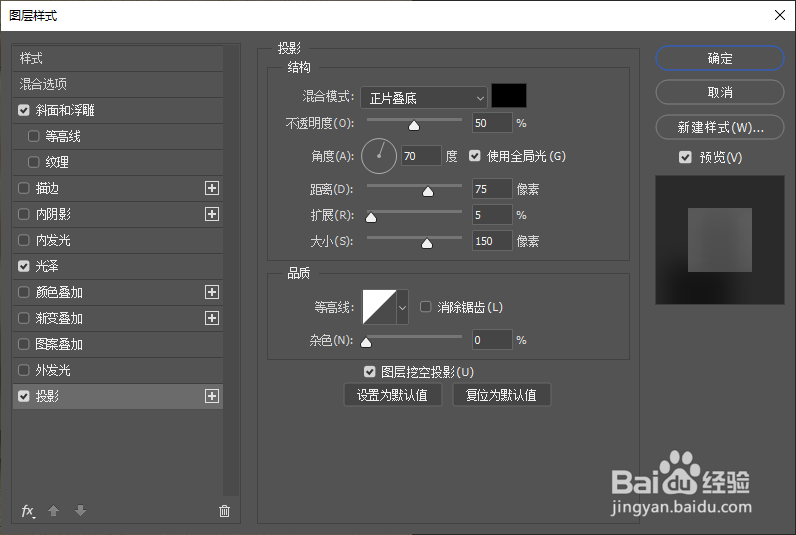Image resolution: width=796 pixels, height=535 pixels.
Task: Move effect up with the up arrow
Action: [53, 510]
